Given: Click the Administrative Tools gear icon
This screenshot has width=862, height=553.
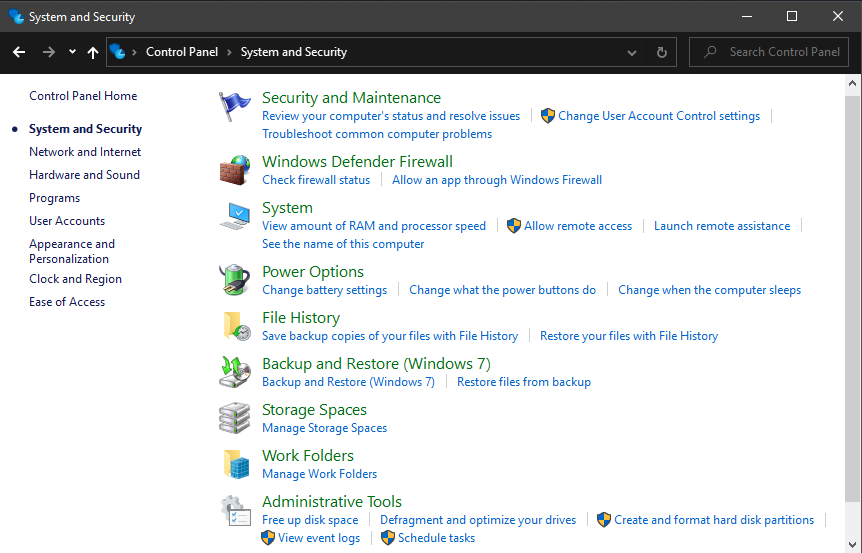Looking at the screenshot, I should click(x=236, y=510).
